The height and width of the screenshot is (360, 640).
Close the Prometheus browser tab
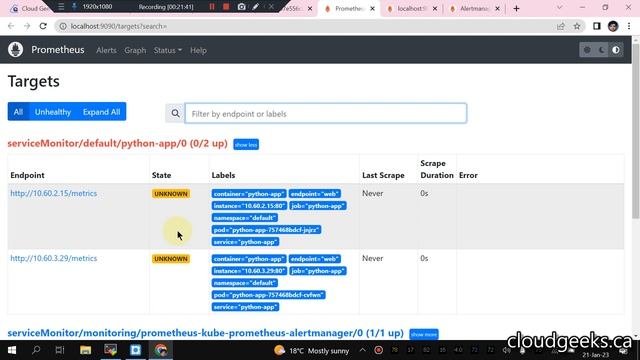point(372,8)
